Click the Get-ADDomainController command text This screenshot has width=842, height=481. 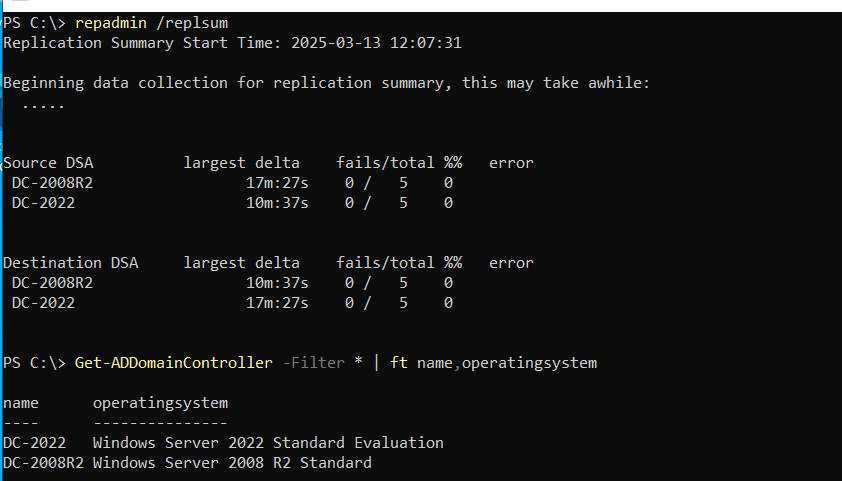point(173,363)
